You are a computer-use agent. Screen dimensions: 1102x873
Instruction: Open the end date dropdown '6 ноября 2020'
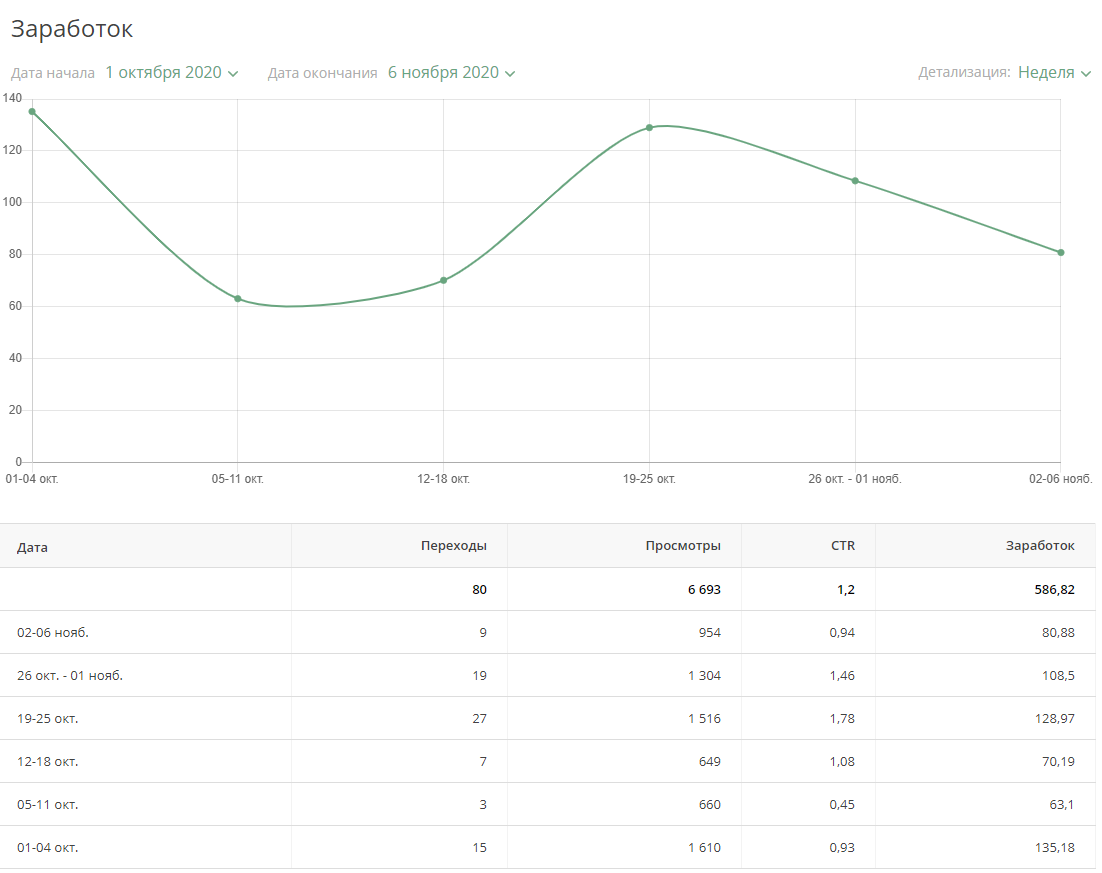pyautogui.click(x=451, y=73)
